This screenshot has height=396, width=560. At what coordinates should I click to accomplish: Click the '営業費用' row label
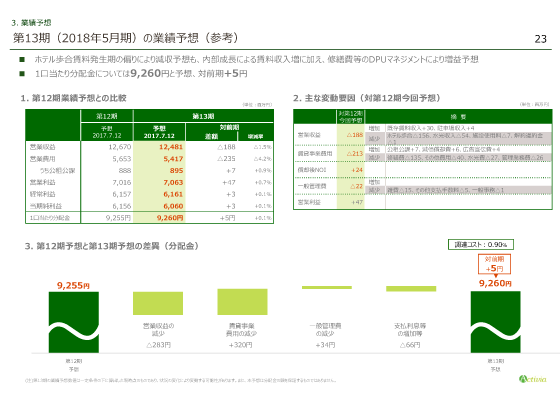click(x=42, y=159)
